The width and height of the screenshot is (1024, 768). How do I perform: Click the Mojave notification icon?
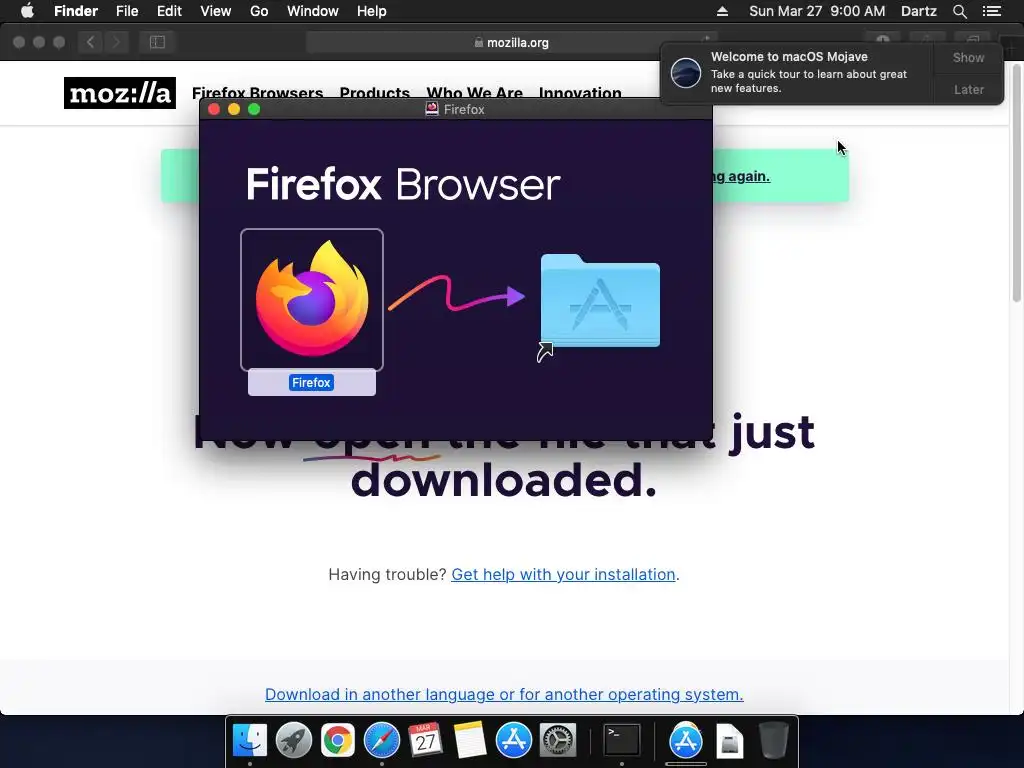(x=686, y=72)
